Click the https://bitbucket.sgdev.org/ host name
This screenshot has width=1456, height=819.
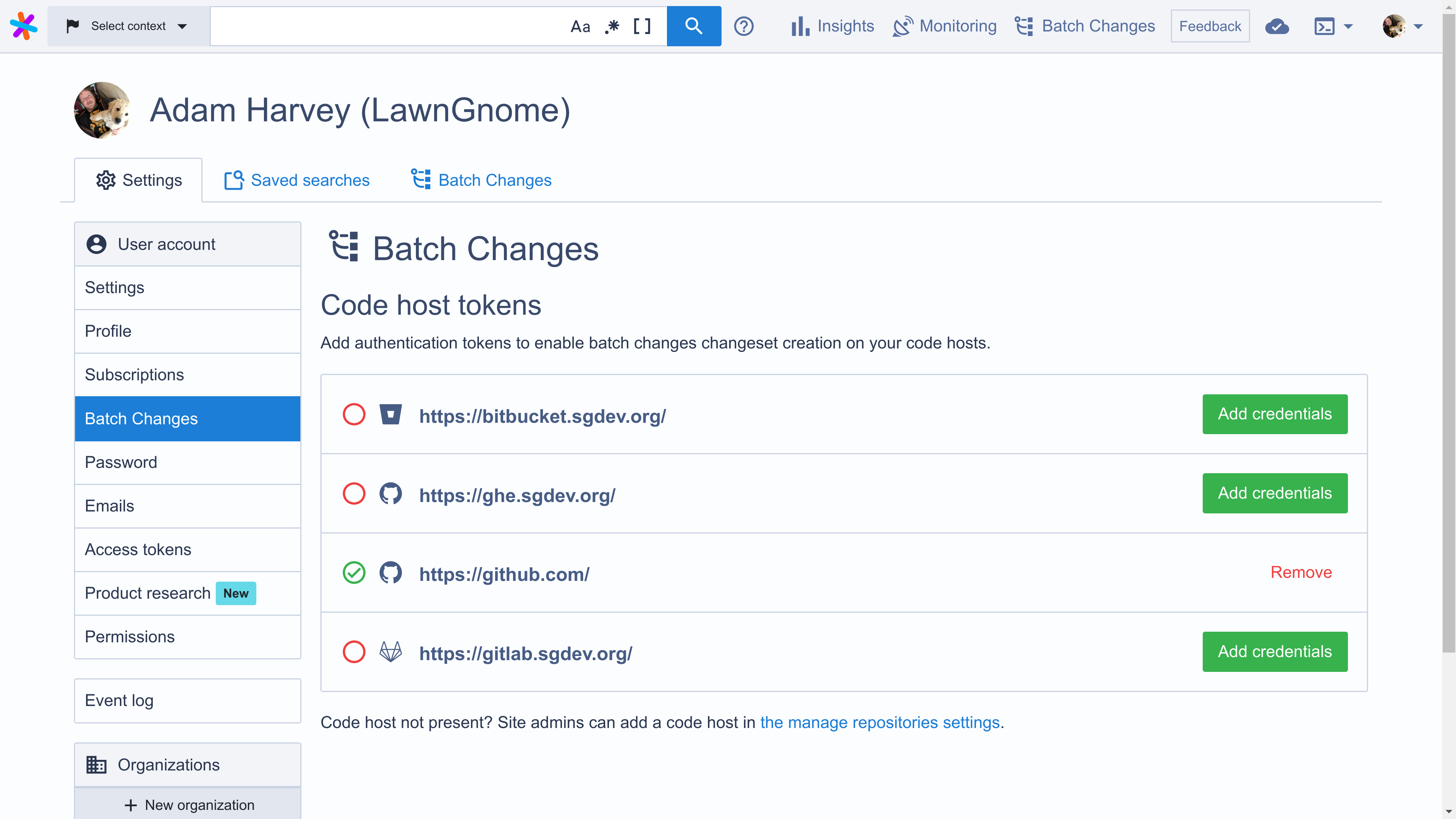pos(543,417)
